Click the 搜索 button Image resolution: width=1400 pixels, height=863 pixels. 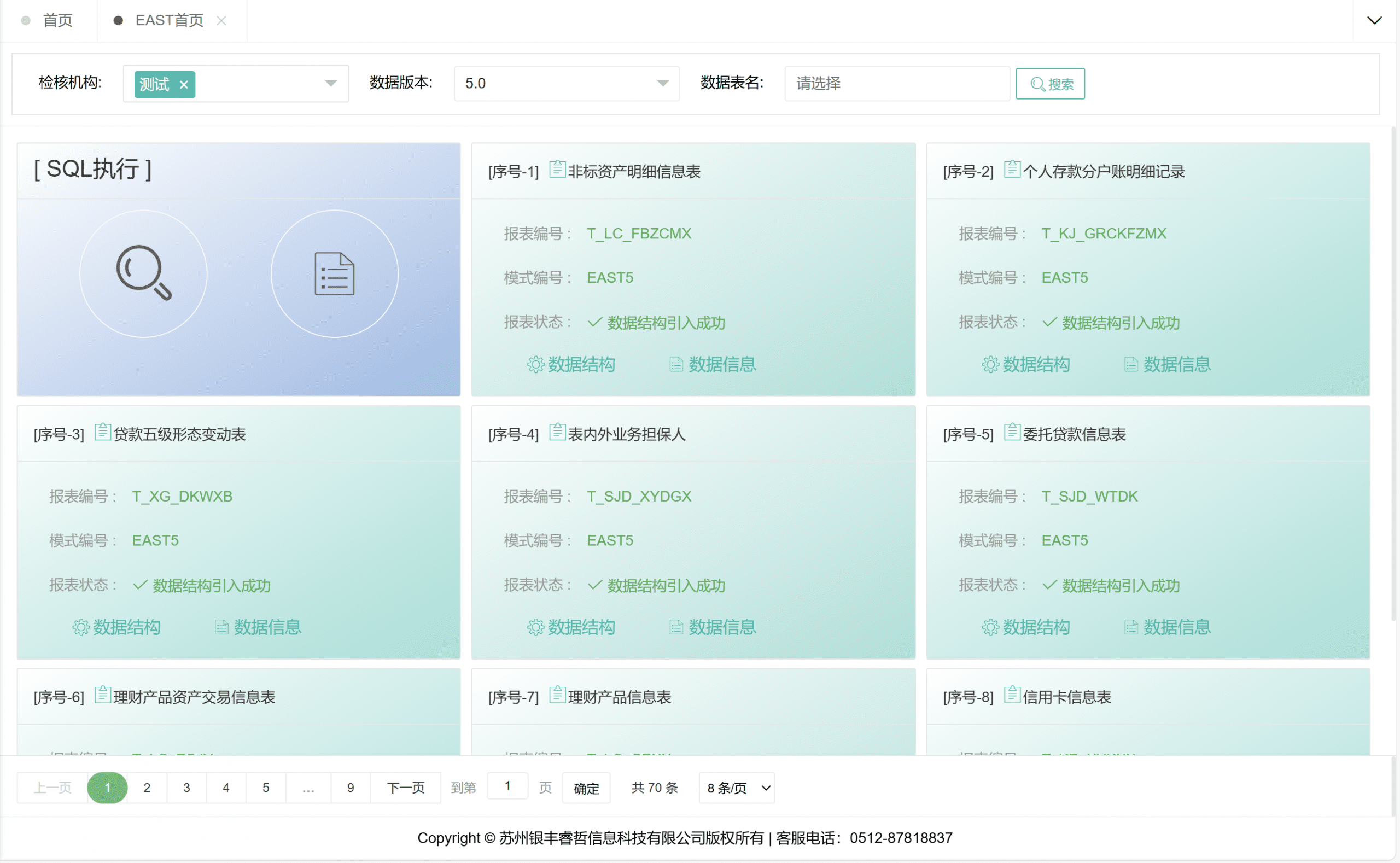(x=1050, y=84)
